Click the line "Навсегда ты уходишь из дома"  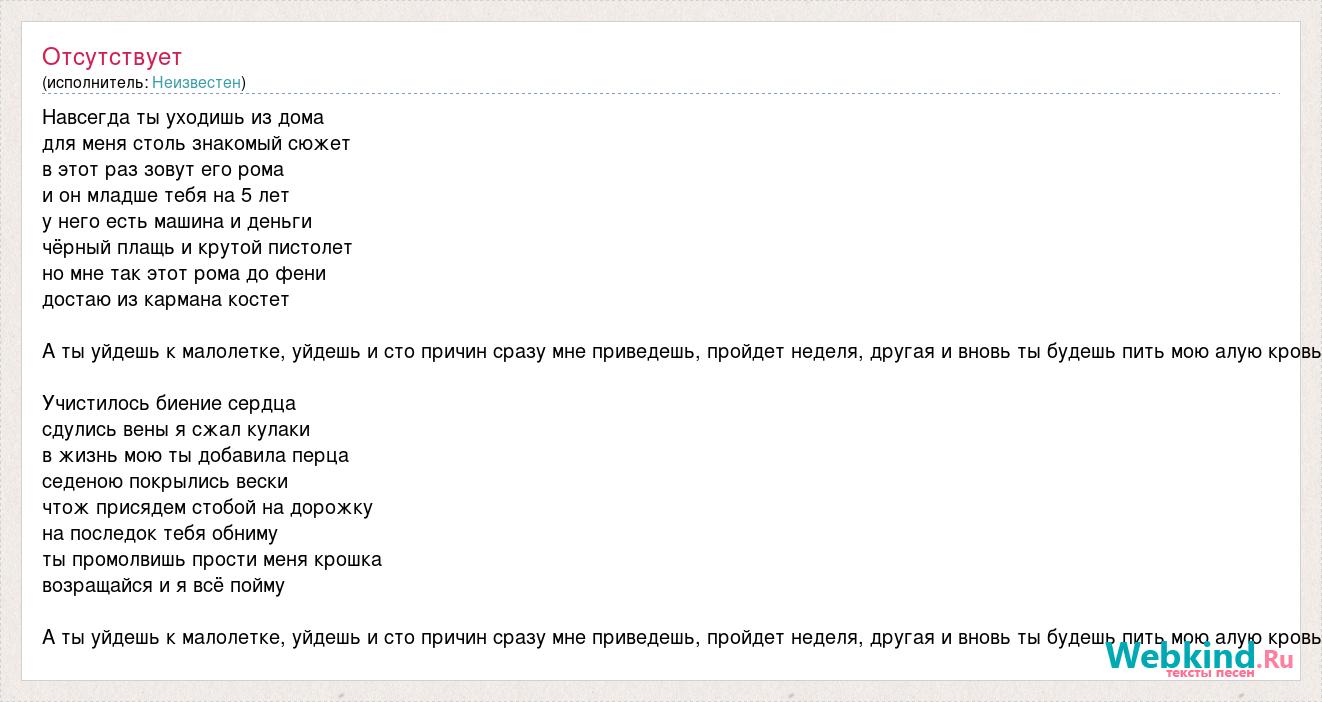click(183, 117)
